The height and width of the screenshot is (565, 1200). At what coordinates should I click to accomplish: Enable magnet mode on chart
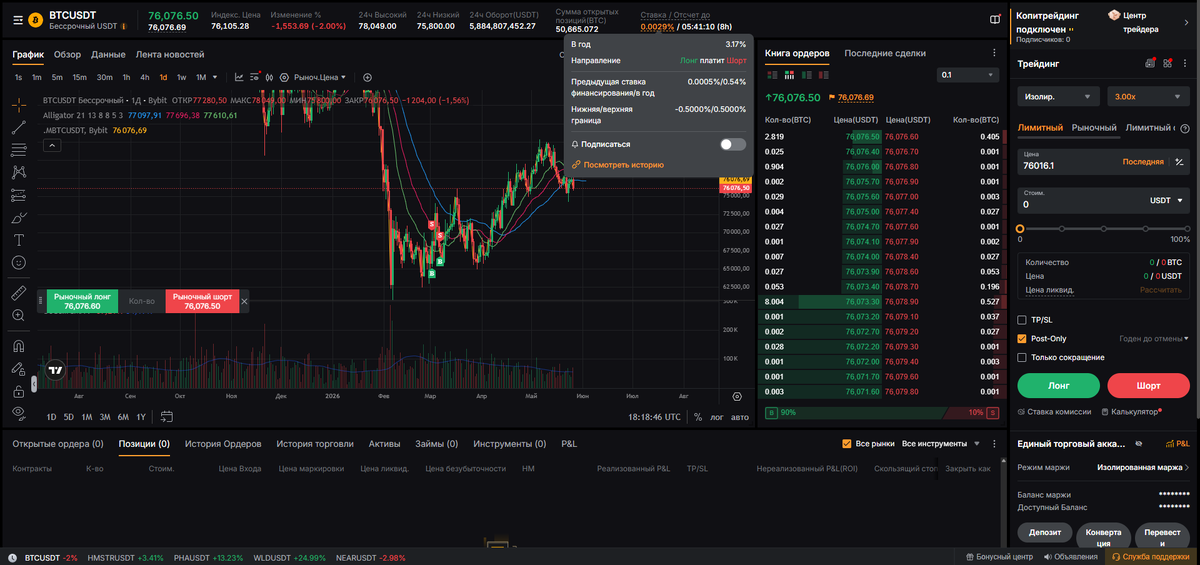tap(18, 346)
